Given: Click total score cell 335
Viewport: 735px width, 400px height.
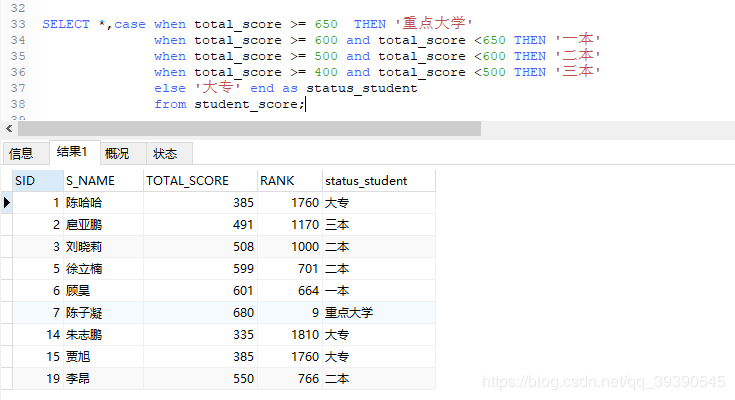Looking at the screenshot, I should 200,335.
